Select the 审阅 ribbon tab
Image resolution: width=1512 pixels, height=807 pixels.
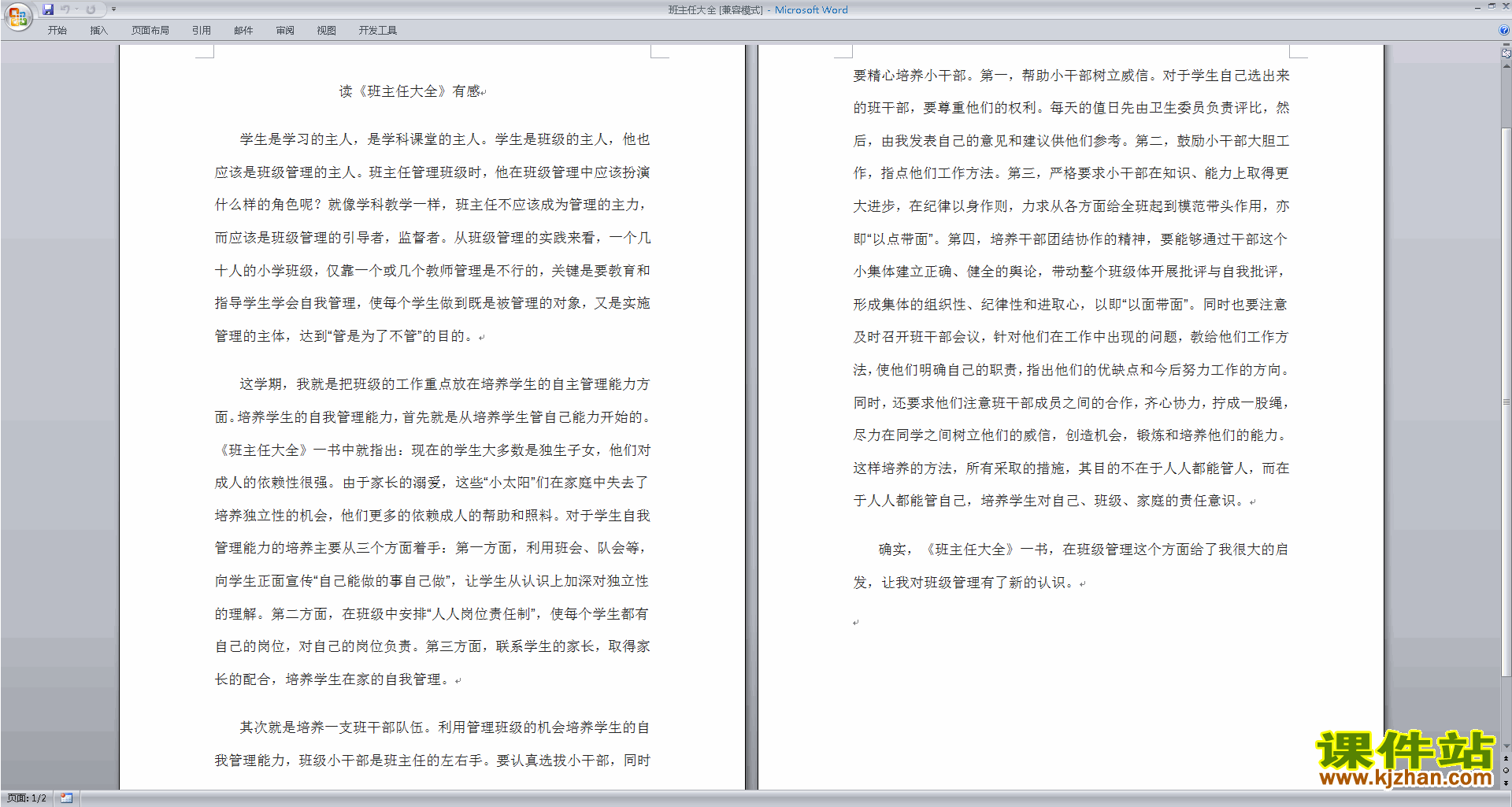point(285,30)
